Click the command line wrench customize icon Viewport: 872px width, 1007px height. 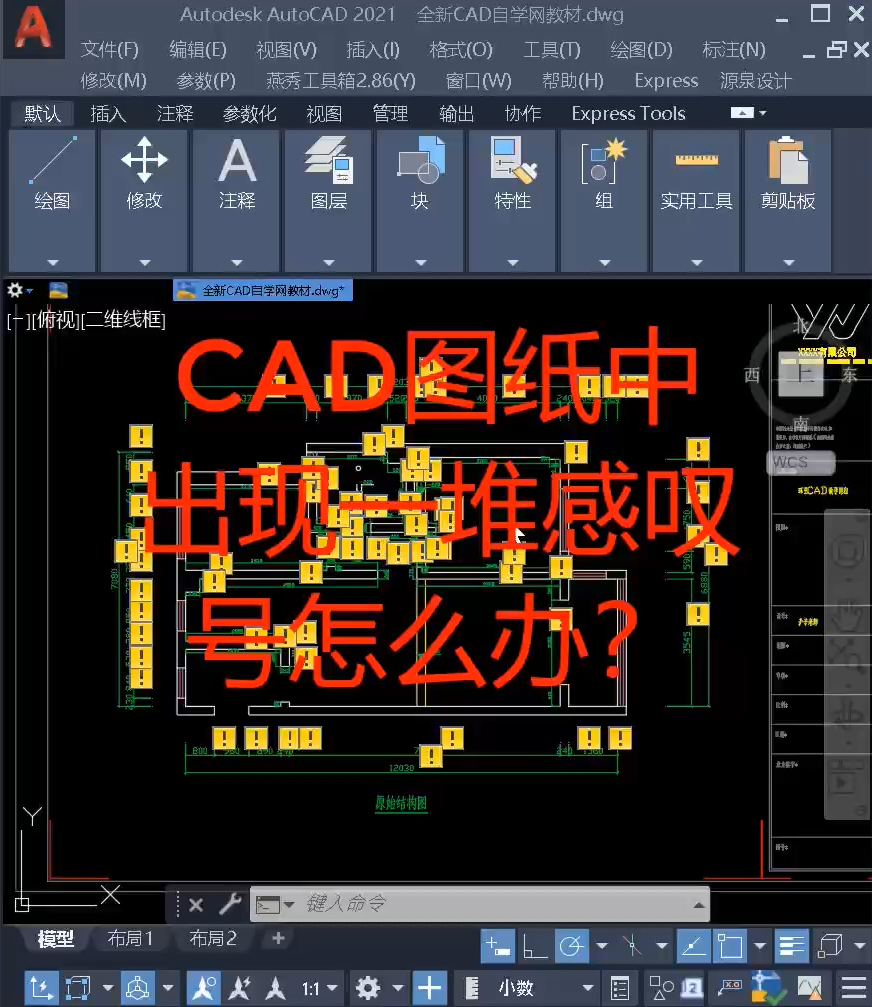tap(230, 904)
